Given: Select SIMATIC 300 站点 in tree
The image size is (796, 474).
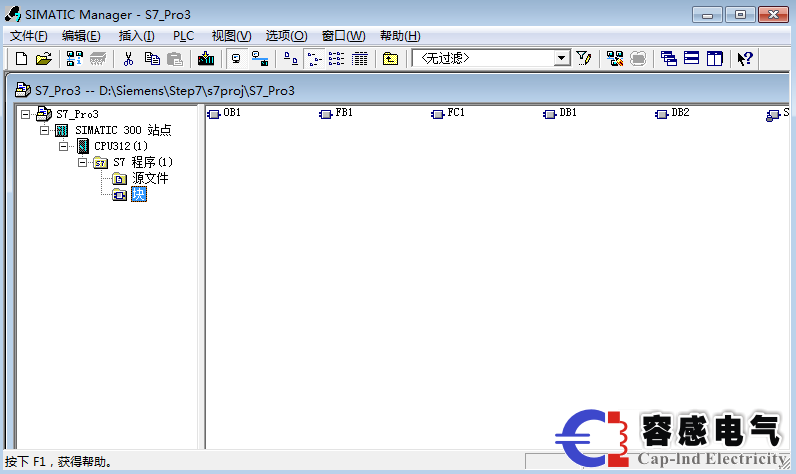Looking at the screenshot, I should 123,130.
